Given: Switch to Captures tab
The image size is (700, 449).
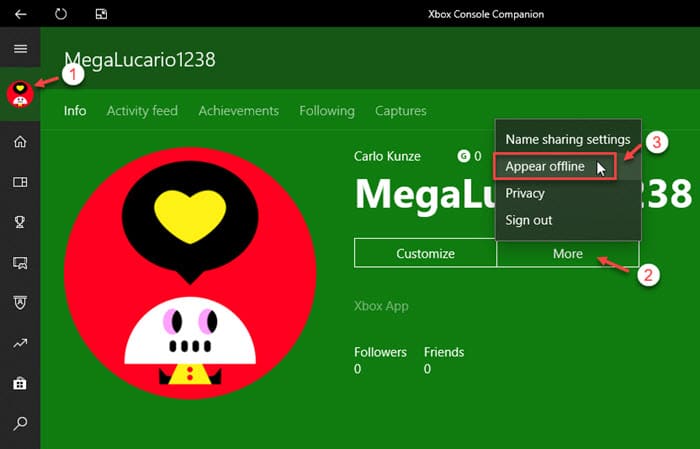Looking at the screenshot, I should pyautogui.click(x=400, y=111).
